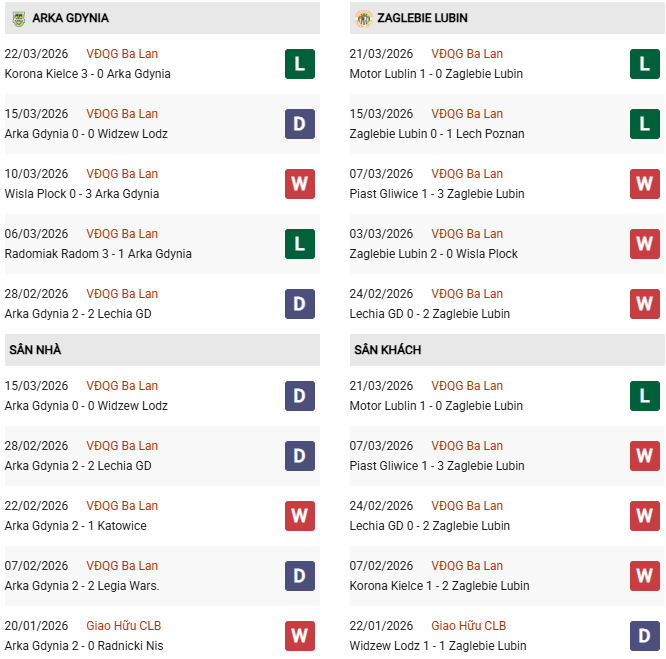This screenshot has width=666, height=659.
Task: Click the W badge for Zaglebie Lubin 2 - 0 Wisla Plock
Action: point(644,244)
